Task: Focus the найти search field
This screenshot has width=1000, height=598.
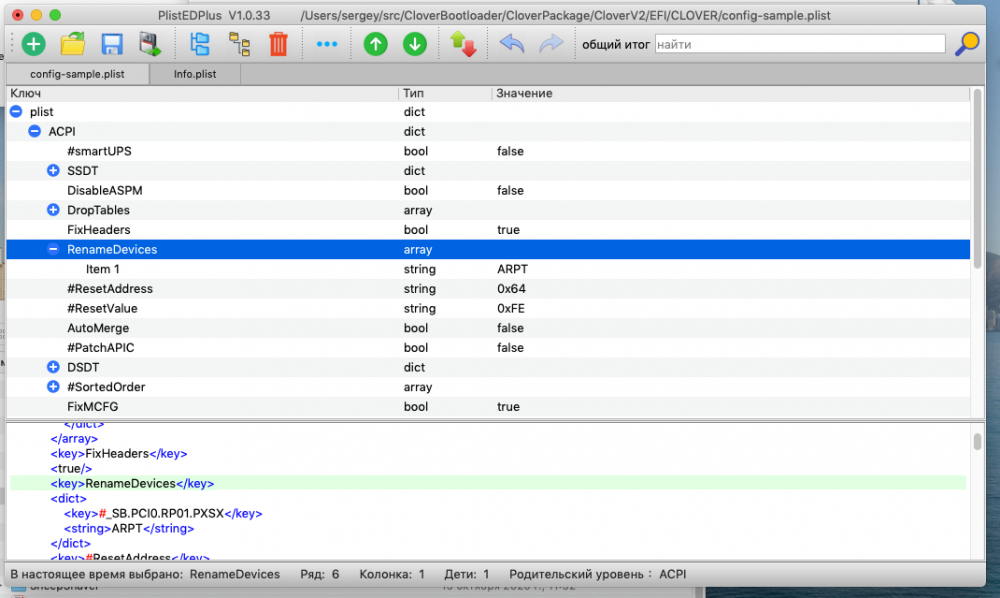Action: tap(800, 44)
